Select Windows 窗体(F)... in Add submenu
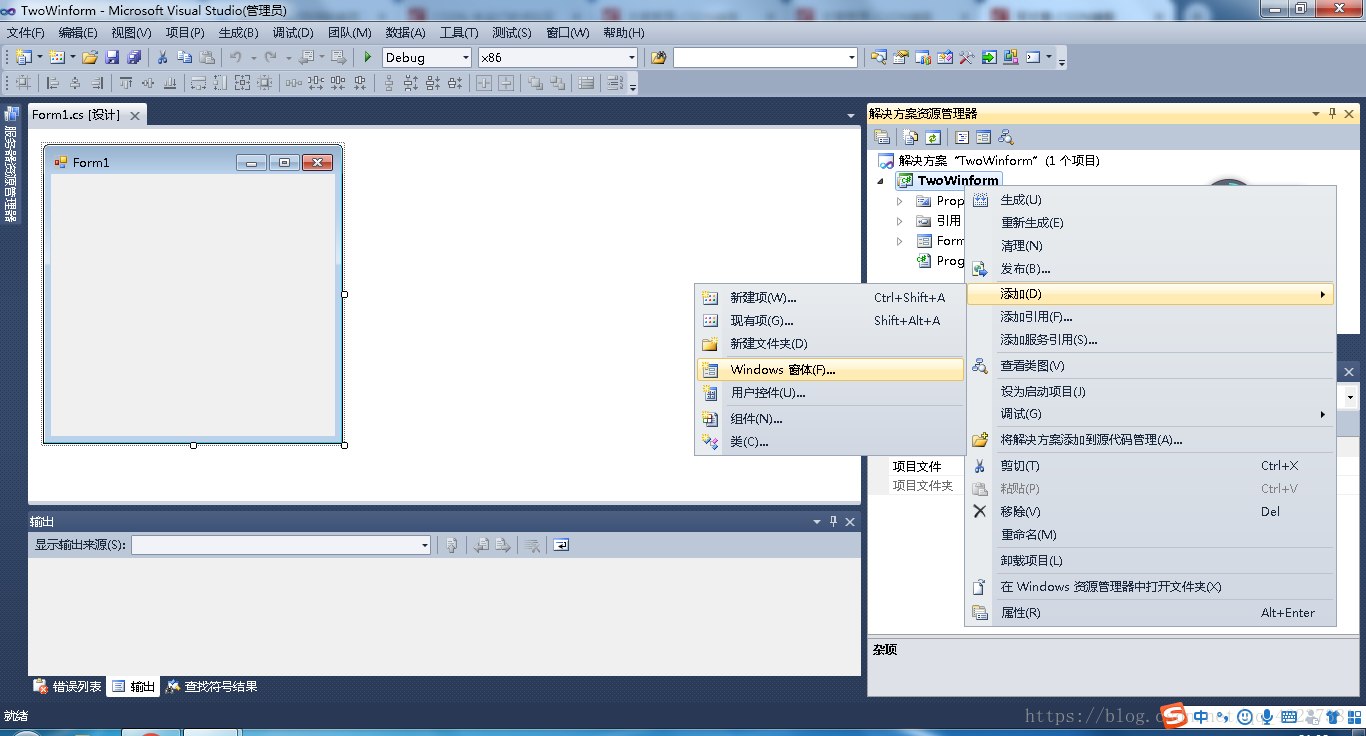The width and height of the screenshot is (1366, 736). (x=830, y=370)
